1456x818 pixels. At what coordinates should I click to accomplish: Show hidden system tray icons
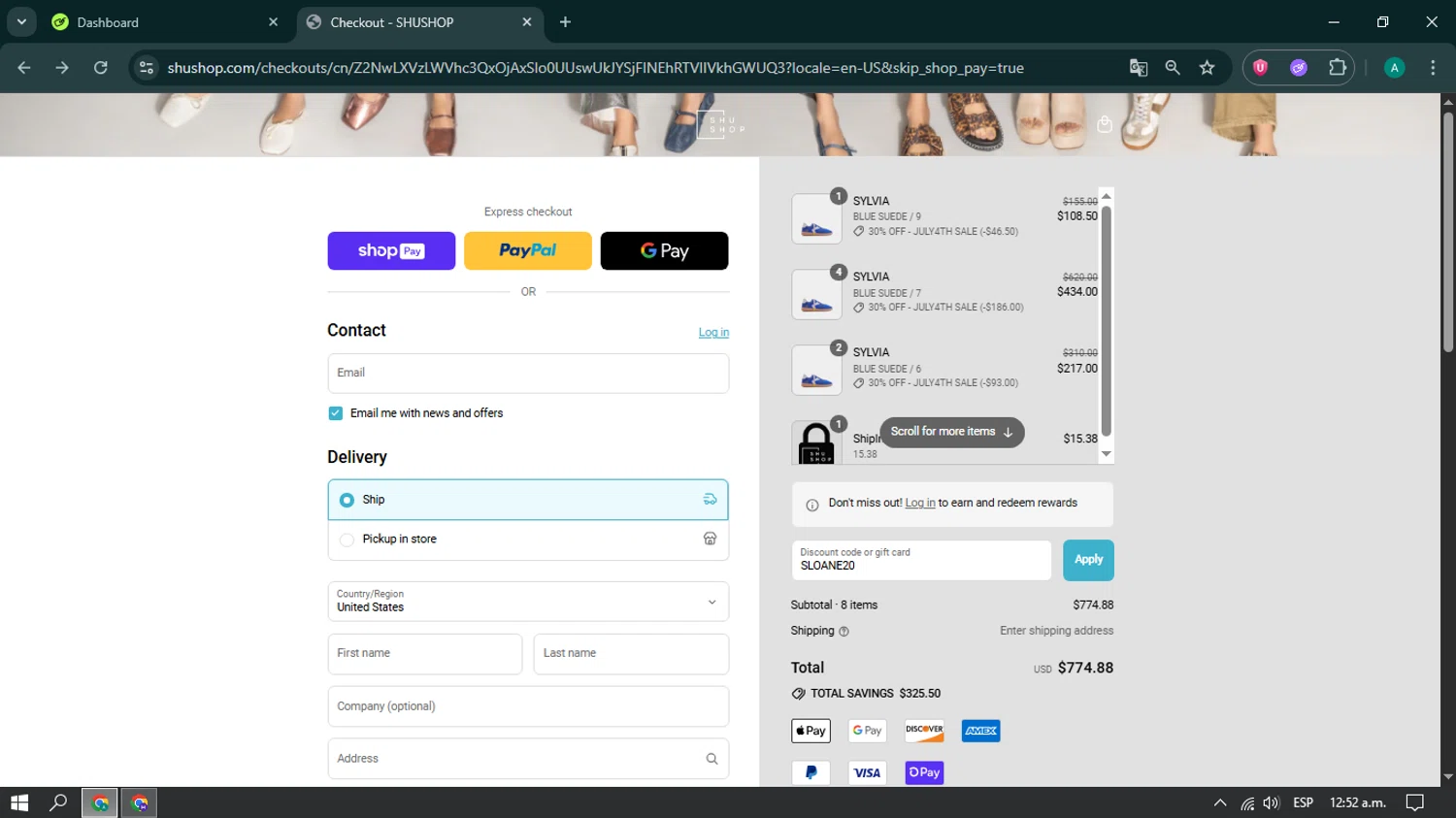click(1220, 802)
